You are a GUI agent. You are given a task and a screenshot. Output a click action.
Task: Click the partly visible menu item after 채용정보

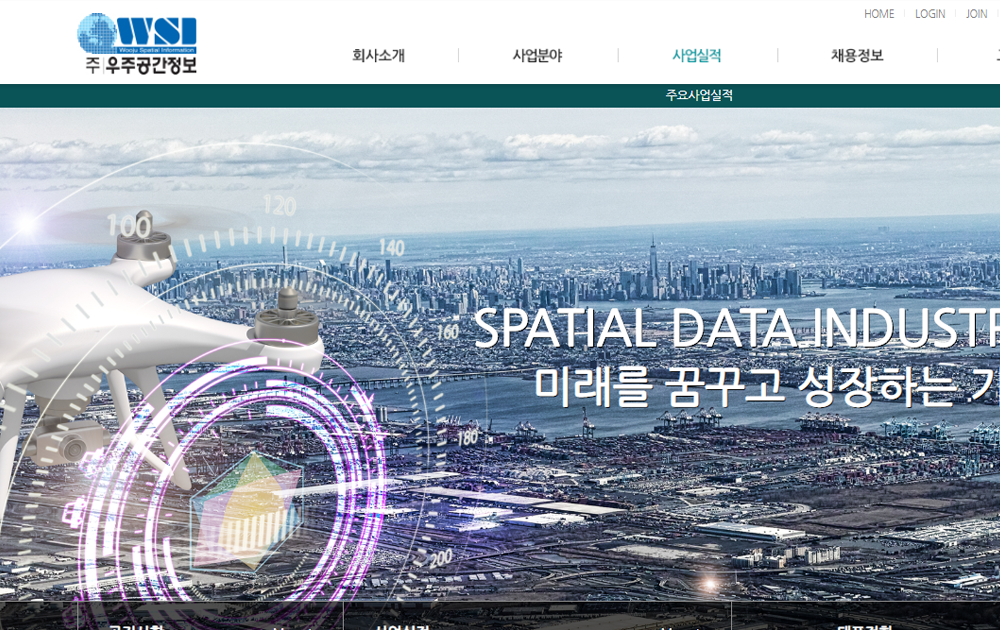pos(994,56)
